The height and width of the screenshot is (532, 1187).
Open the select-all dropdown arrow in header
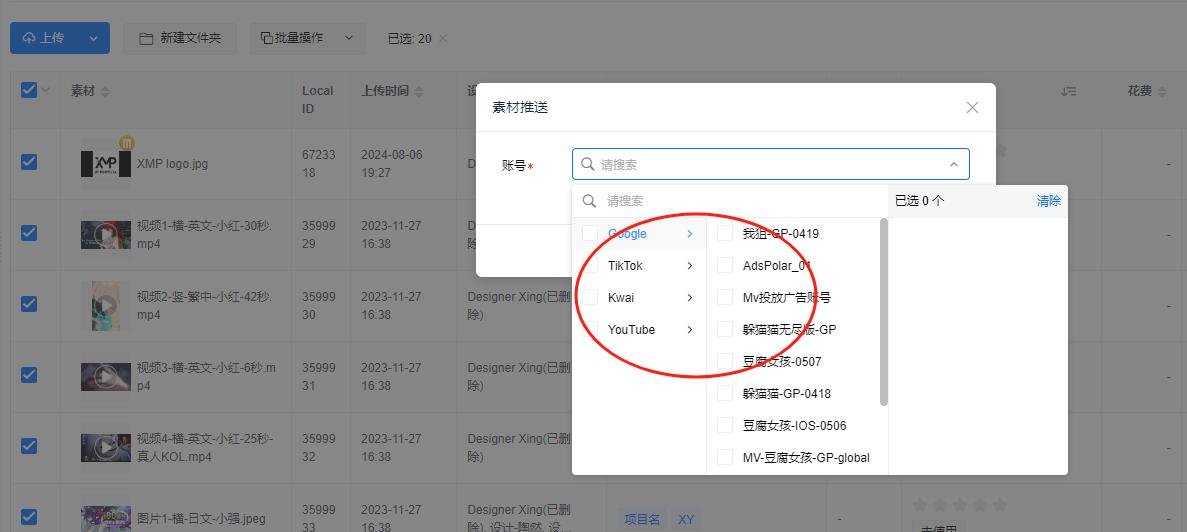click(45, 91)
